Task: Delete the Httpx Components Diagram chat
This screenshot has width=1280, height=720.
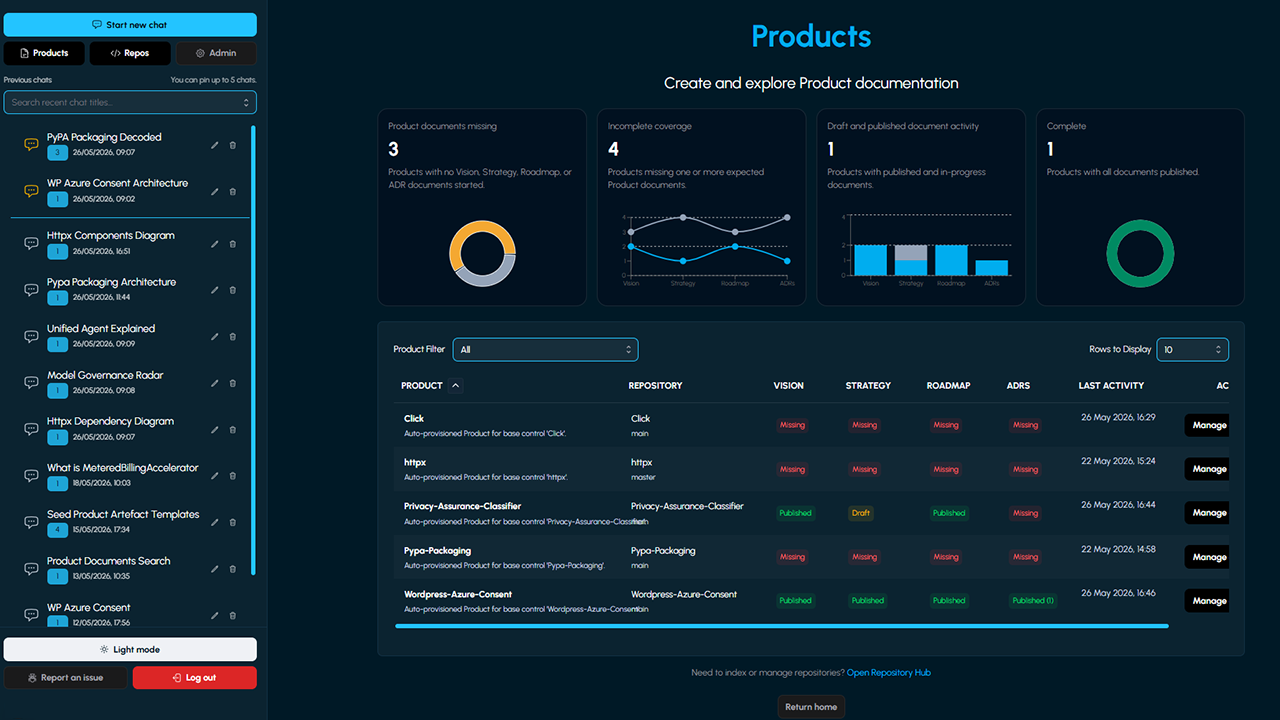Action: coord(233,244)
